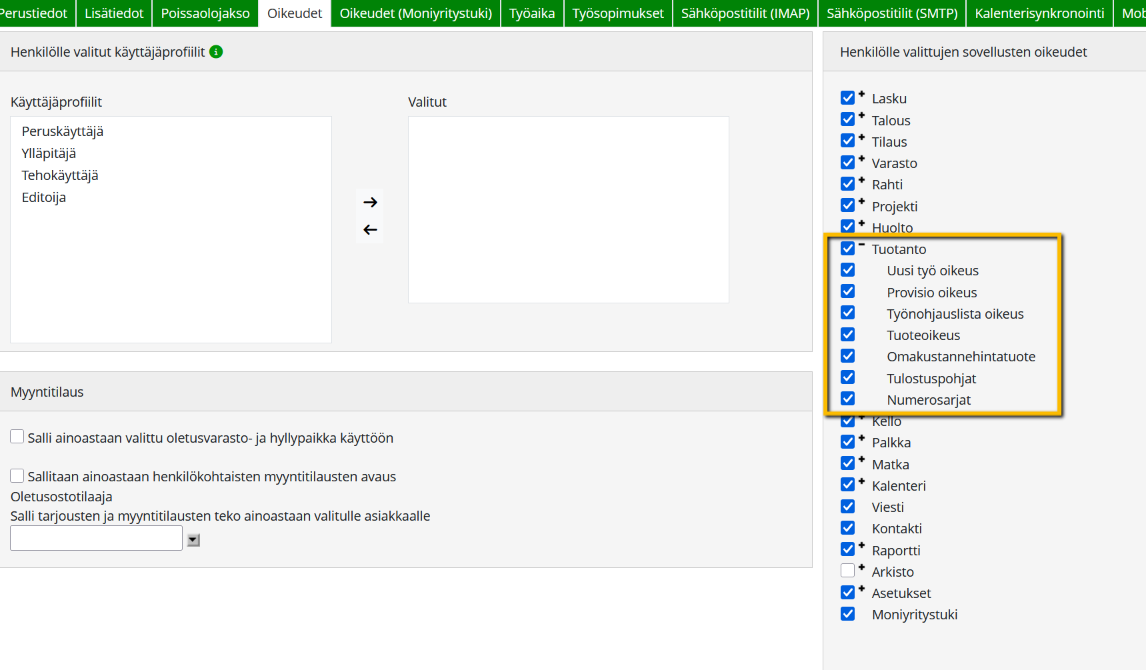Enable the Arkisto application checkbox
Screen dimensions: 1146x670
pos(848,571)
